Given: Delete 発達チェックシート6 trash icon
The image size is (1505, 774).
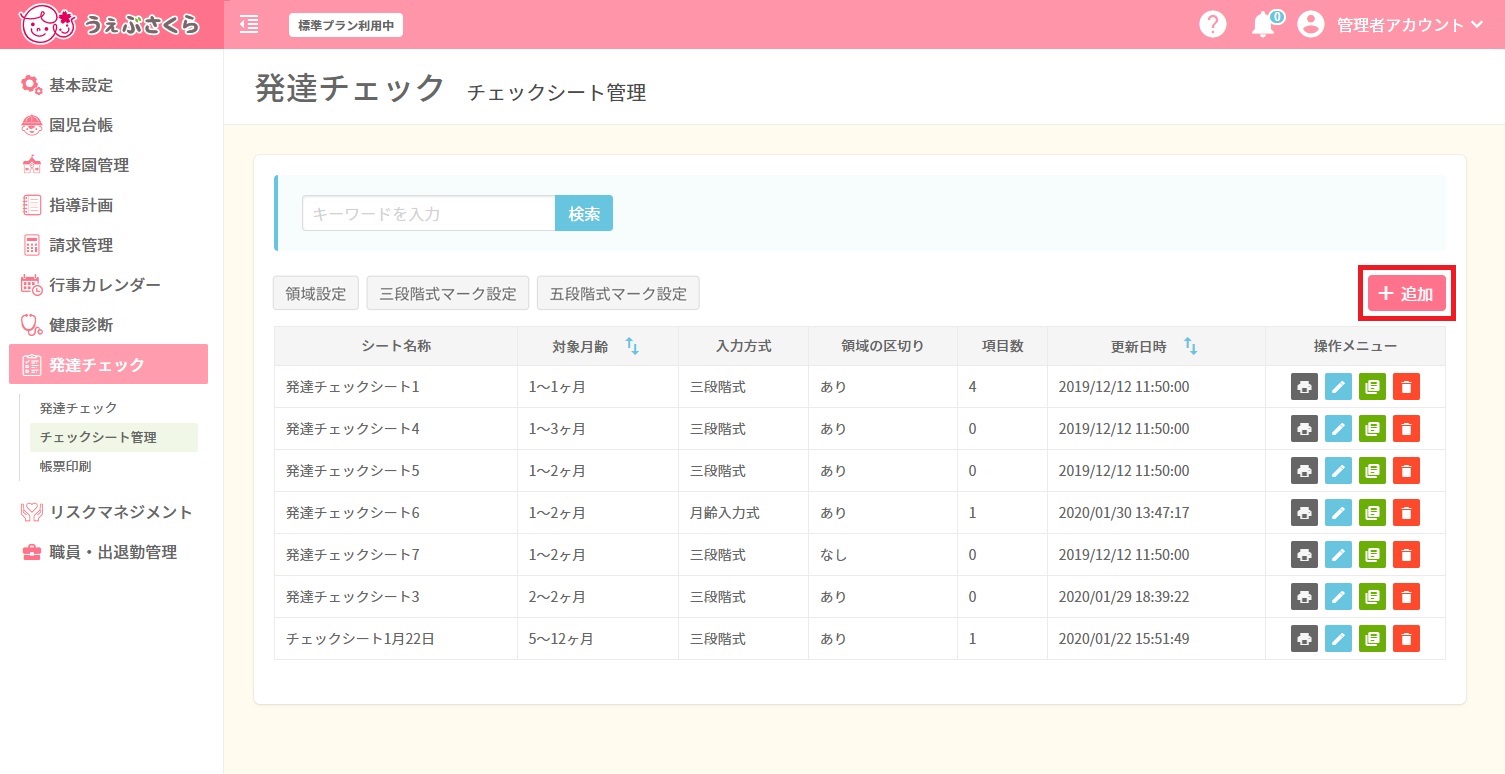Looking at the screenshot, I should pos(1406,513).
